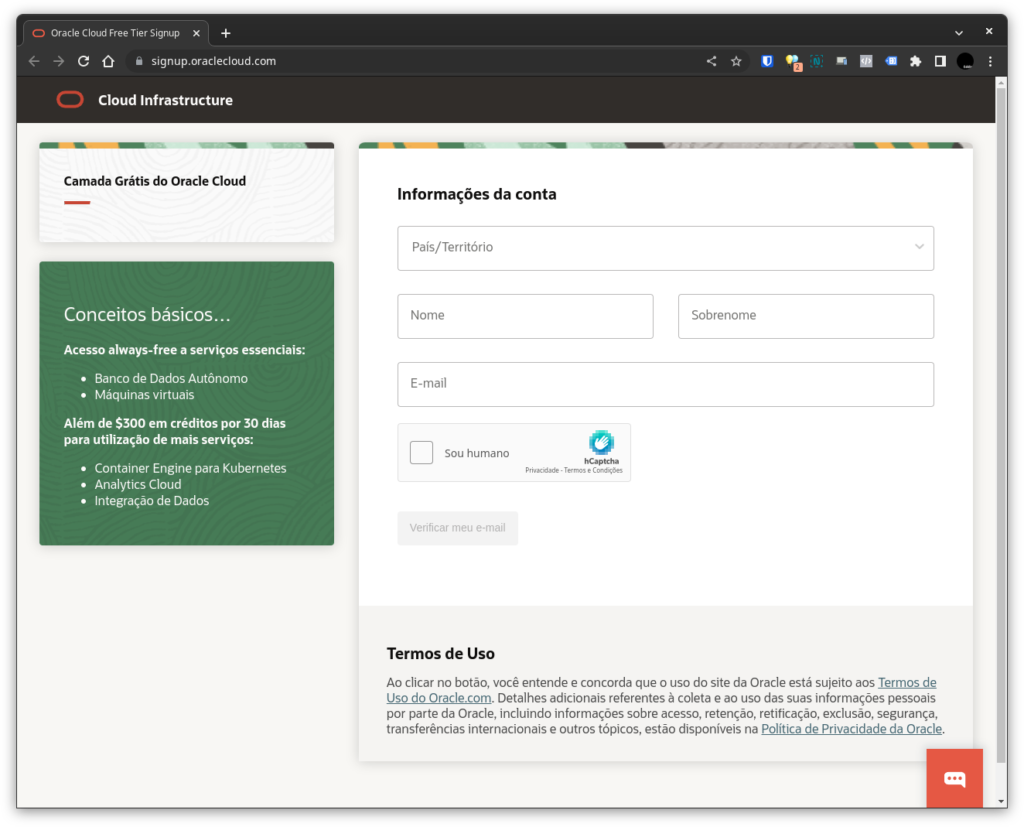
Task: Open the teal N extension icon
Action: click(x=816, y=61)
